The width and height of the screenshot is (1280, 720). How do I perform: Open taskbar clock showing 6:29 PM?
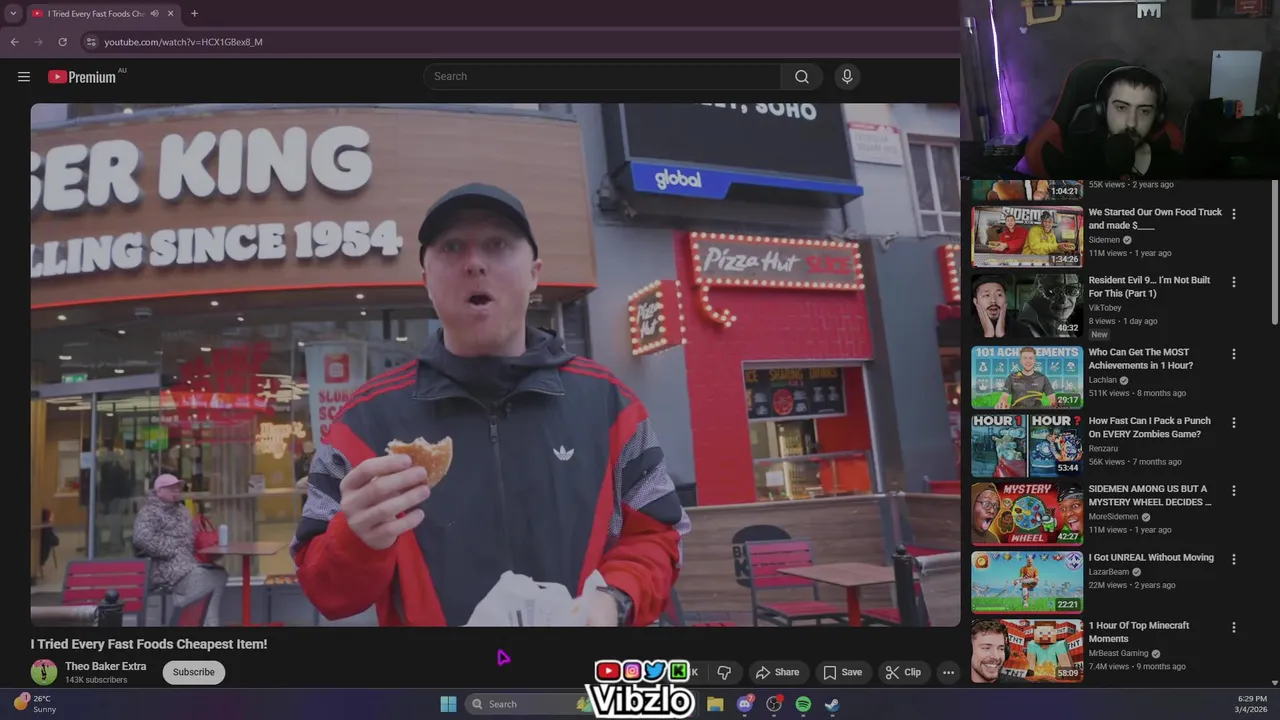click(1252, 704)
